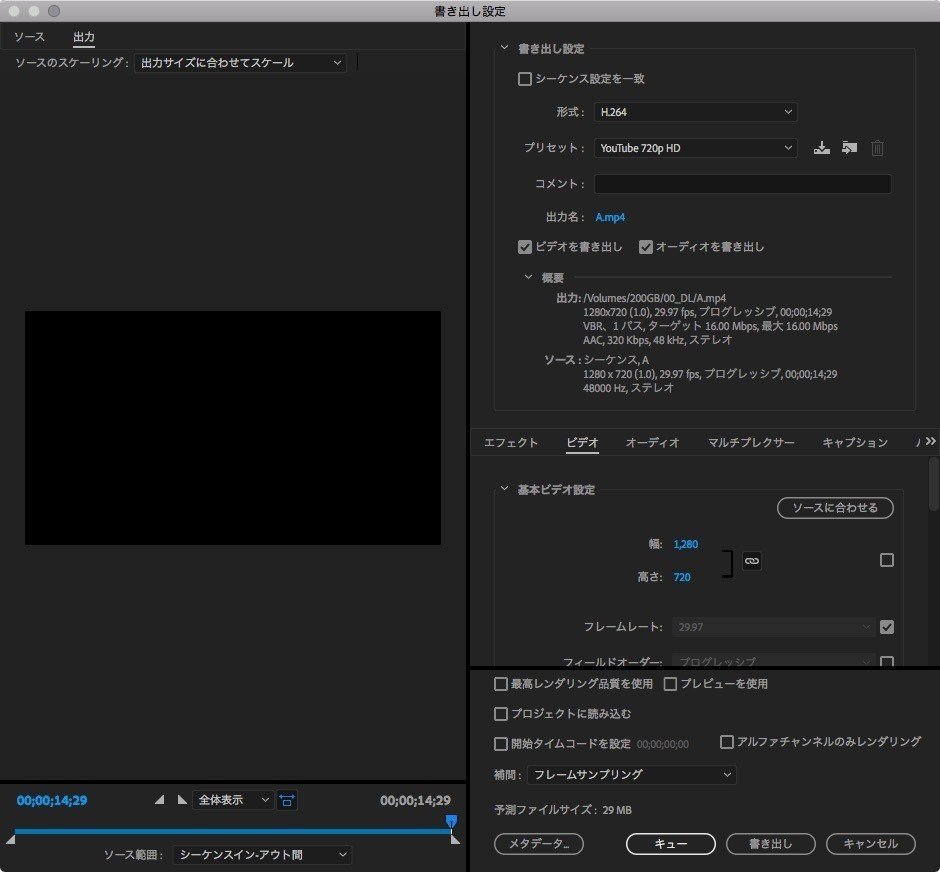Uncheck ビデオを書き出し checkbox
This screenshot has width=940, height=872.
pyautogui.click(x=525, y=247)
